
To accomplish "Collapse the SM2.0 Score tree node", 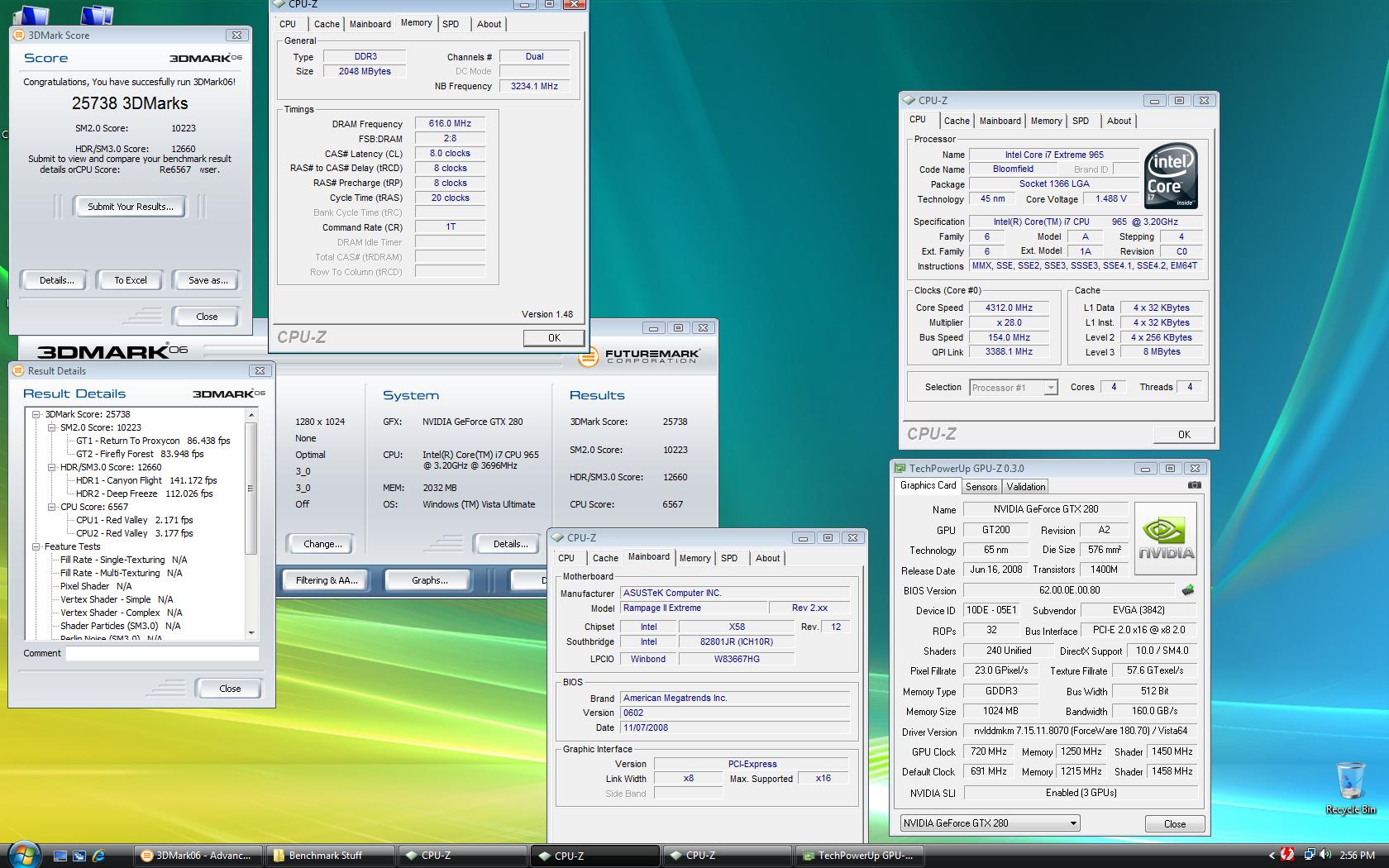I will pos(51,427).
